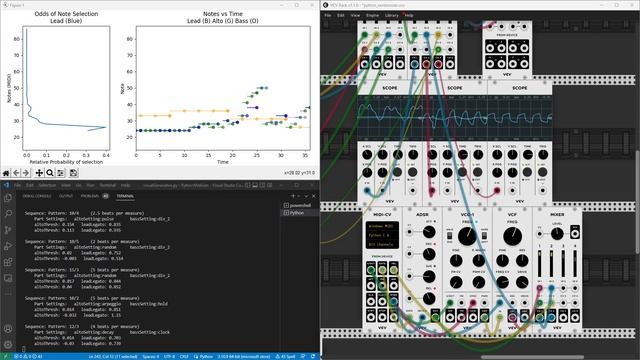
Task: Switch to the DEBUG CONSOLE panel tab
Action: pos(37,196)
